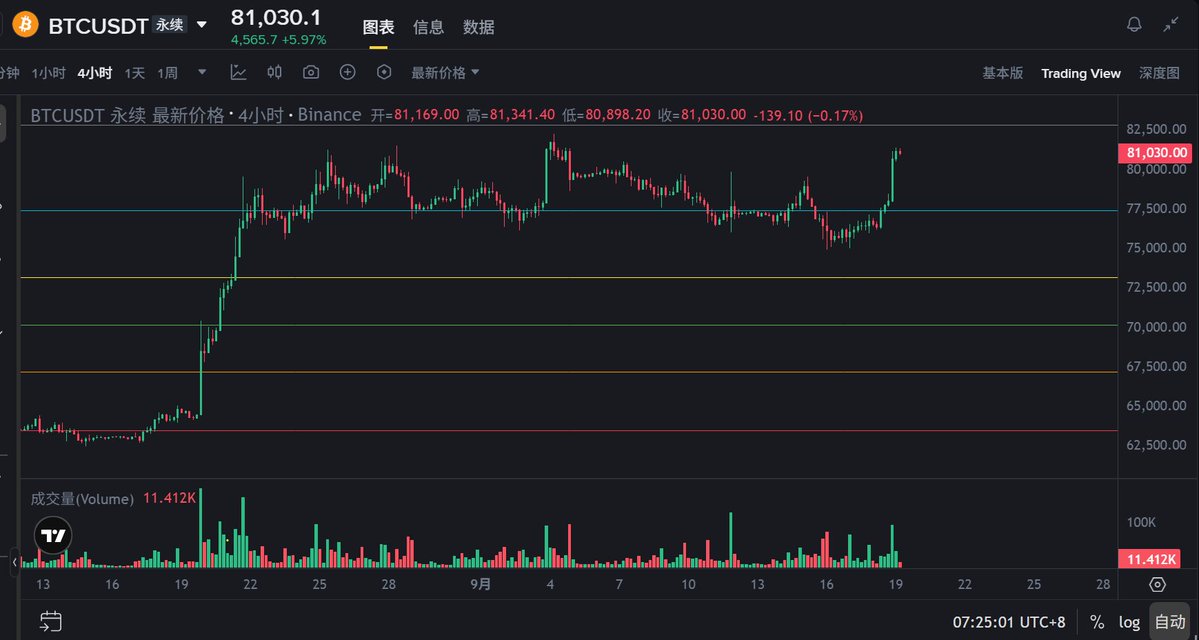Click the 成交量(Volume) indicator label
This screenshot has height=640, width=1199.
(x=82, y=499)
